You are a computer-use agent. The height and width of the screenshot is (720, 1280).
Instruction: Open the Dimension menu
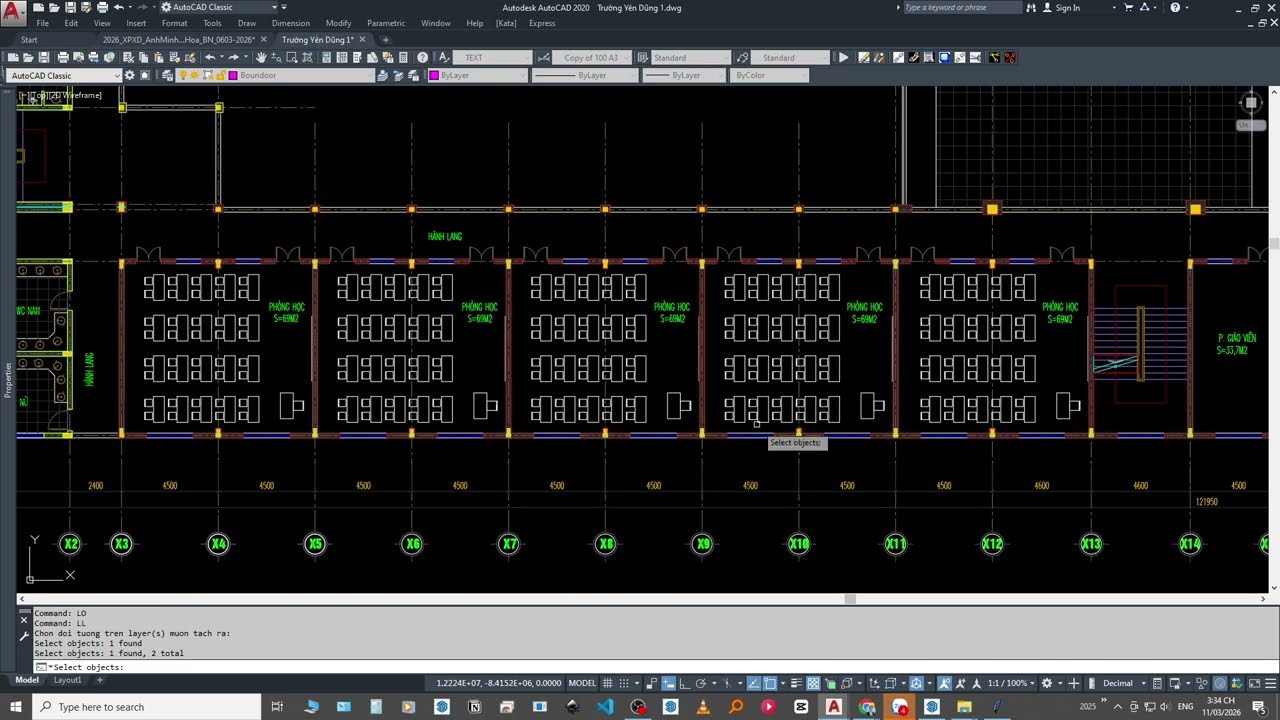pos(290,23)
